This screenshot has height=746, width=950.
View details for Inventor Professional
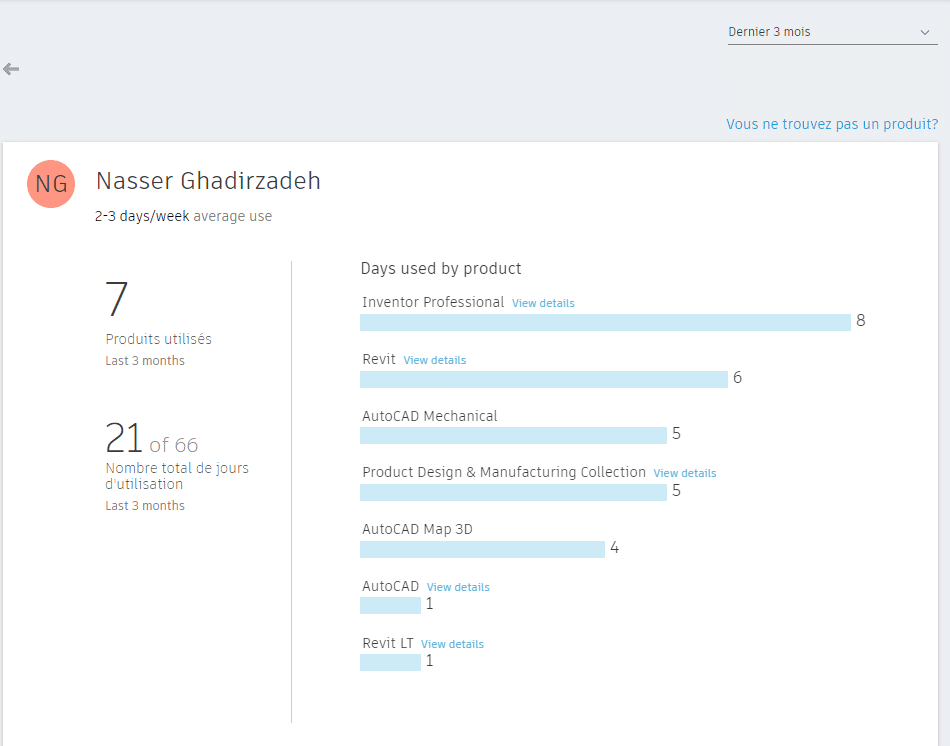click(543, 303)
